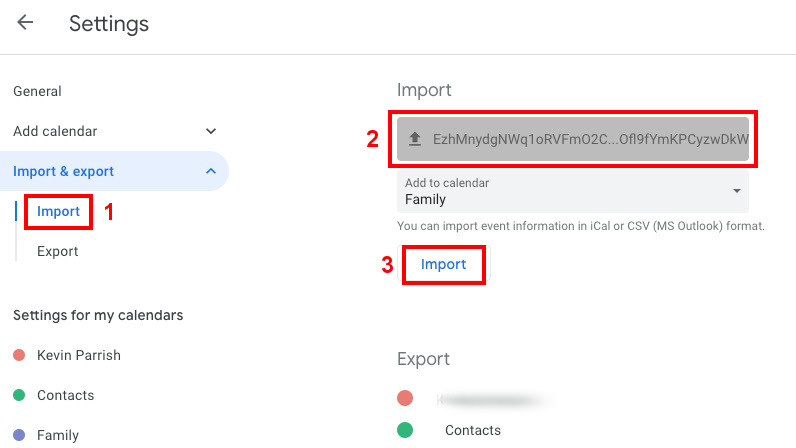Click the red dot under Export
This screenshot has height=448, width=796.
[x=405, y=399]
